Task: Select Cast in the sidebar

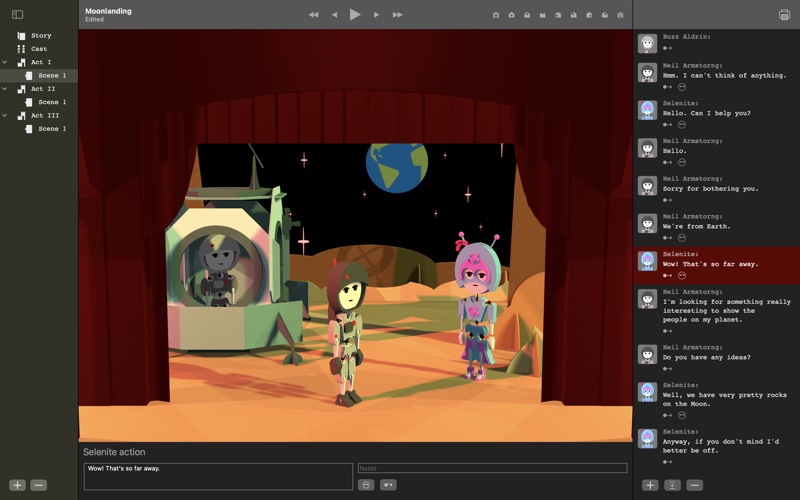Action: pyautogui.click(x=39, y=49)
